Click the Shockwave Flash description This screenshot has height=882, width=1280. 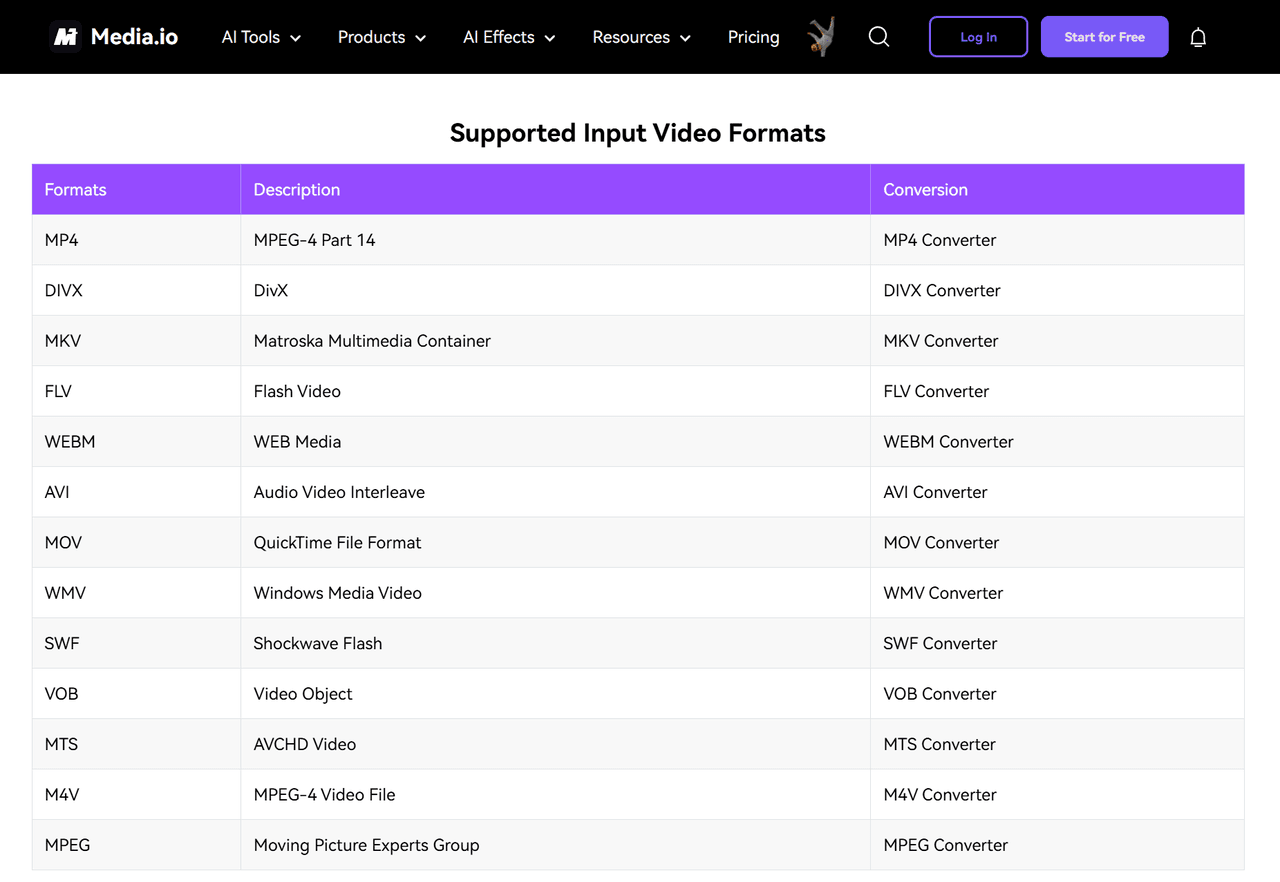coord(318,644)
